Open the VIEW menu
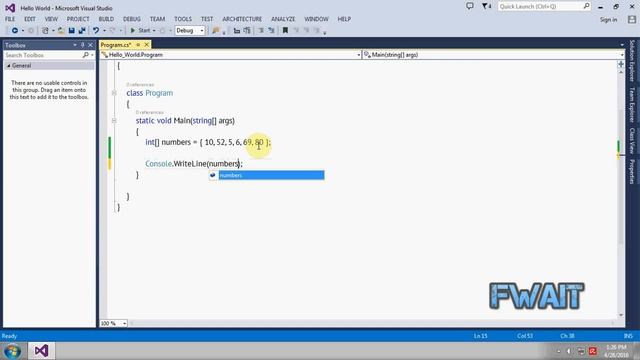This screenshot has width=640, height=360. (51, 19)
